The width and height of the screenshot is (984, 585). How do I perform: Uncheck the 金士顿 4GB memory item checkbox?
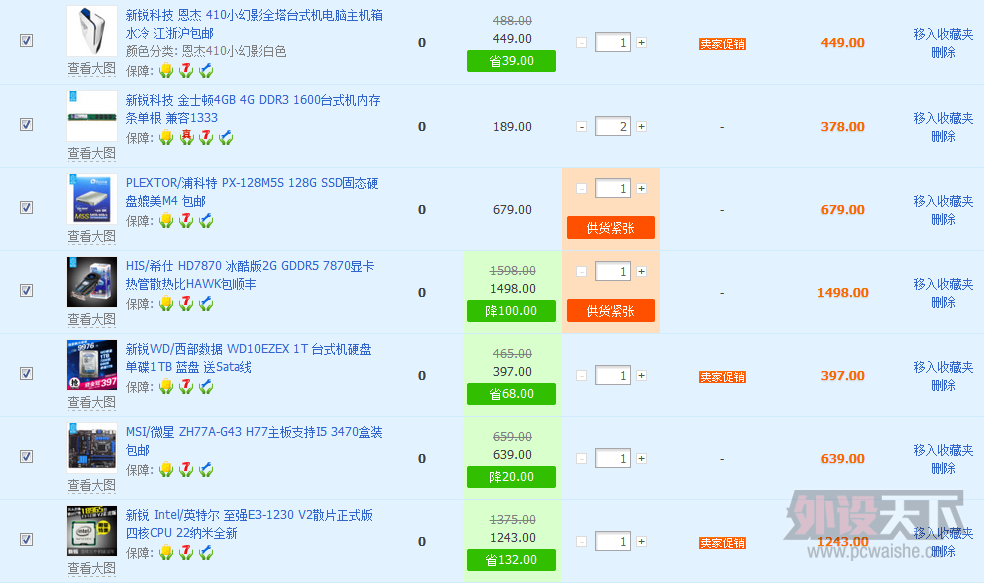26,124
